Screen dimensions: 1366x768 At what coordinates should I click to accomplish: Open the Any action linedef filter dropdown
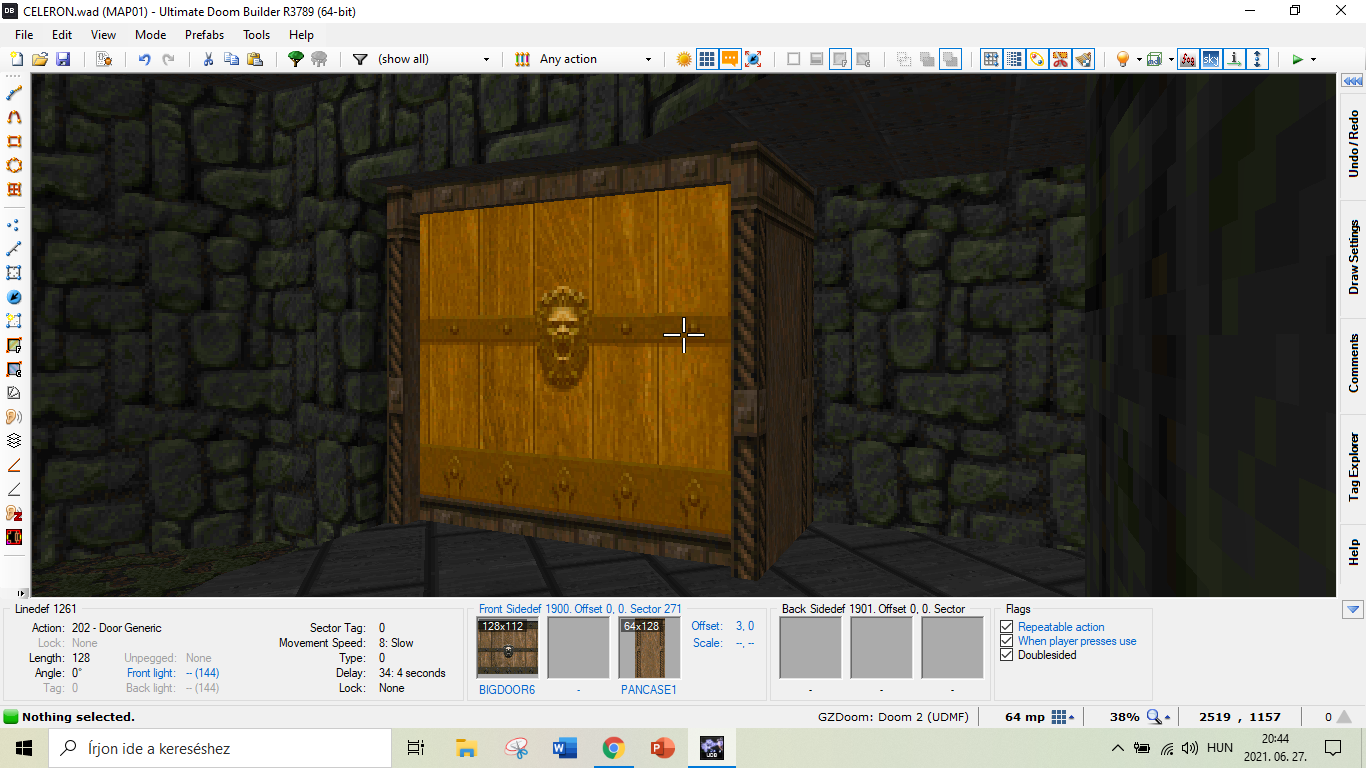click(x=596, y=59)
